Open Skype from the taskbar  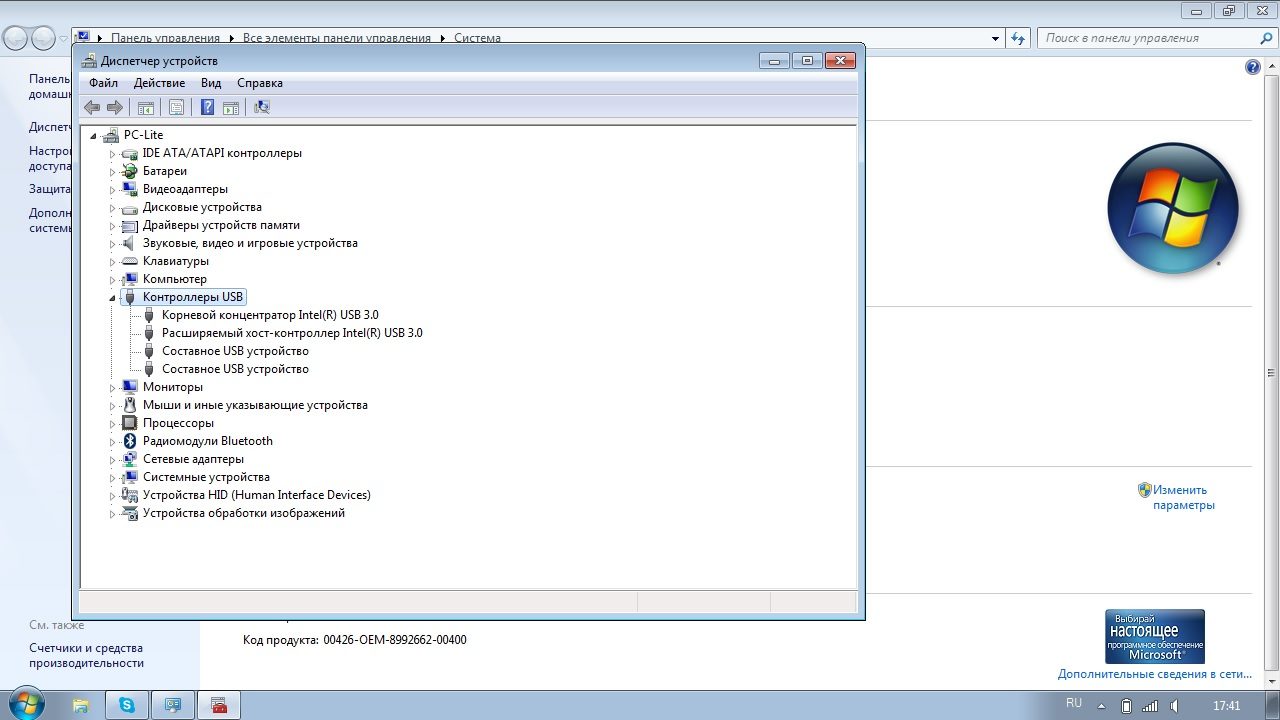(x=127, y=705)
